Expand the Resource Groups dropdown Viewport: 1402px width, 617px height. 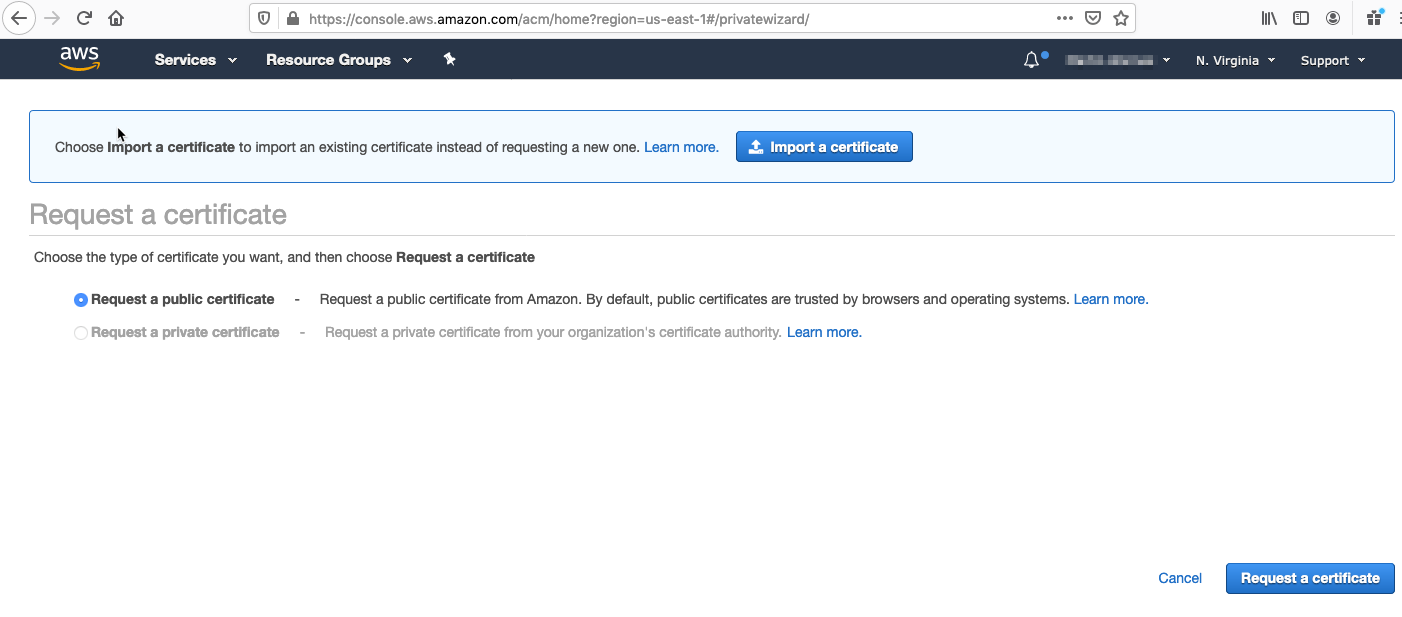pyautogui.click(x=339, y=60)
